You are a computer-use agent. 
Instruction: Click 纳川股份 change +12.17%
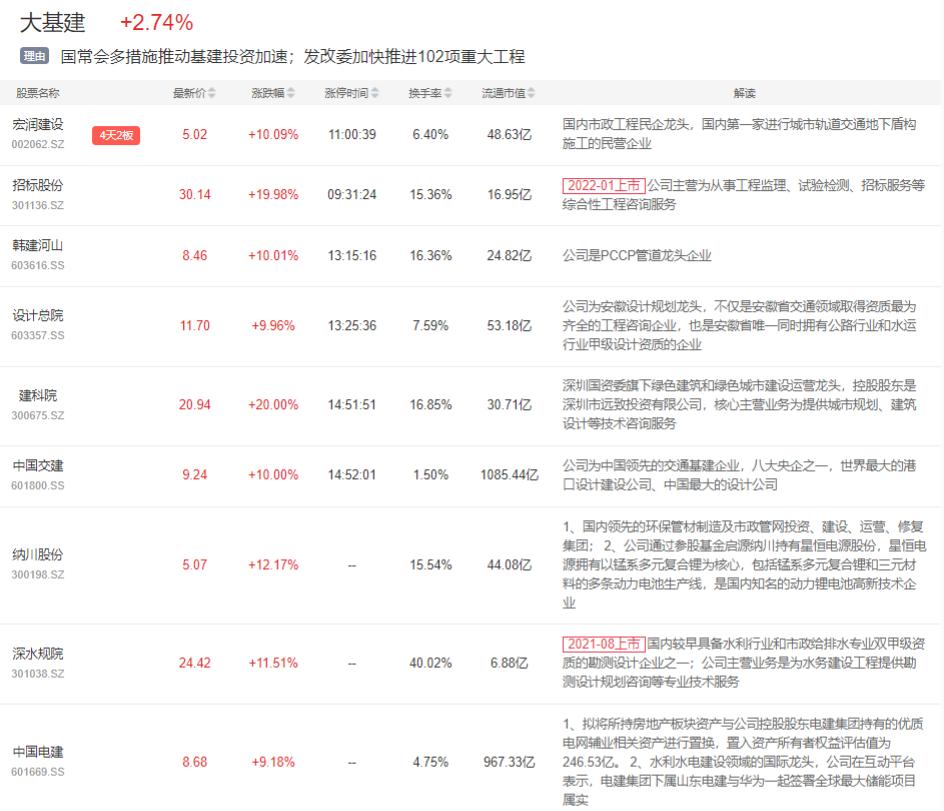[x=273, y=565]
